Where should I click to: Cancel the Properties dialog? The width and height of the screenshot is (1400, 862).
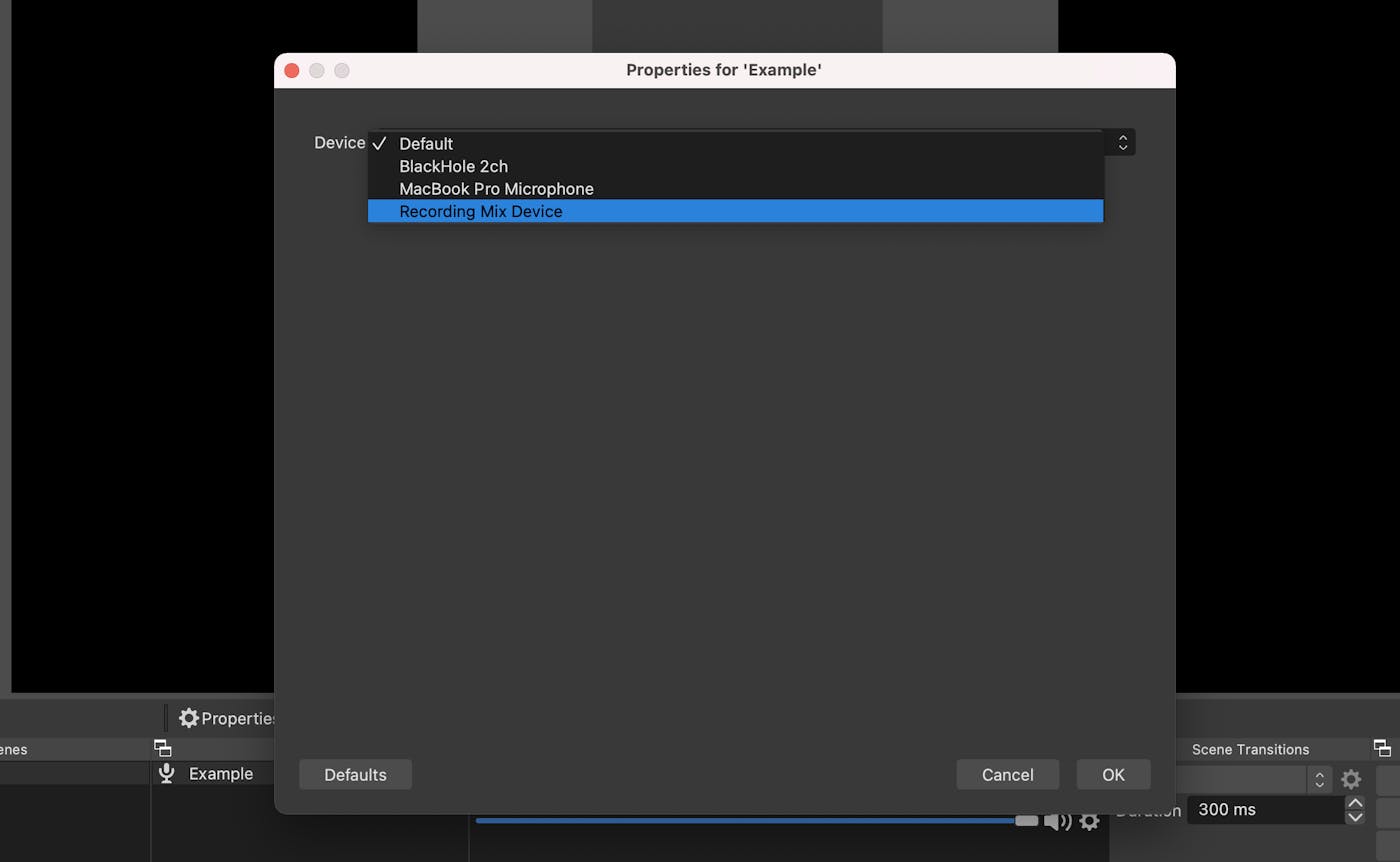coord(1007,775)
